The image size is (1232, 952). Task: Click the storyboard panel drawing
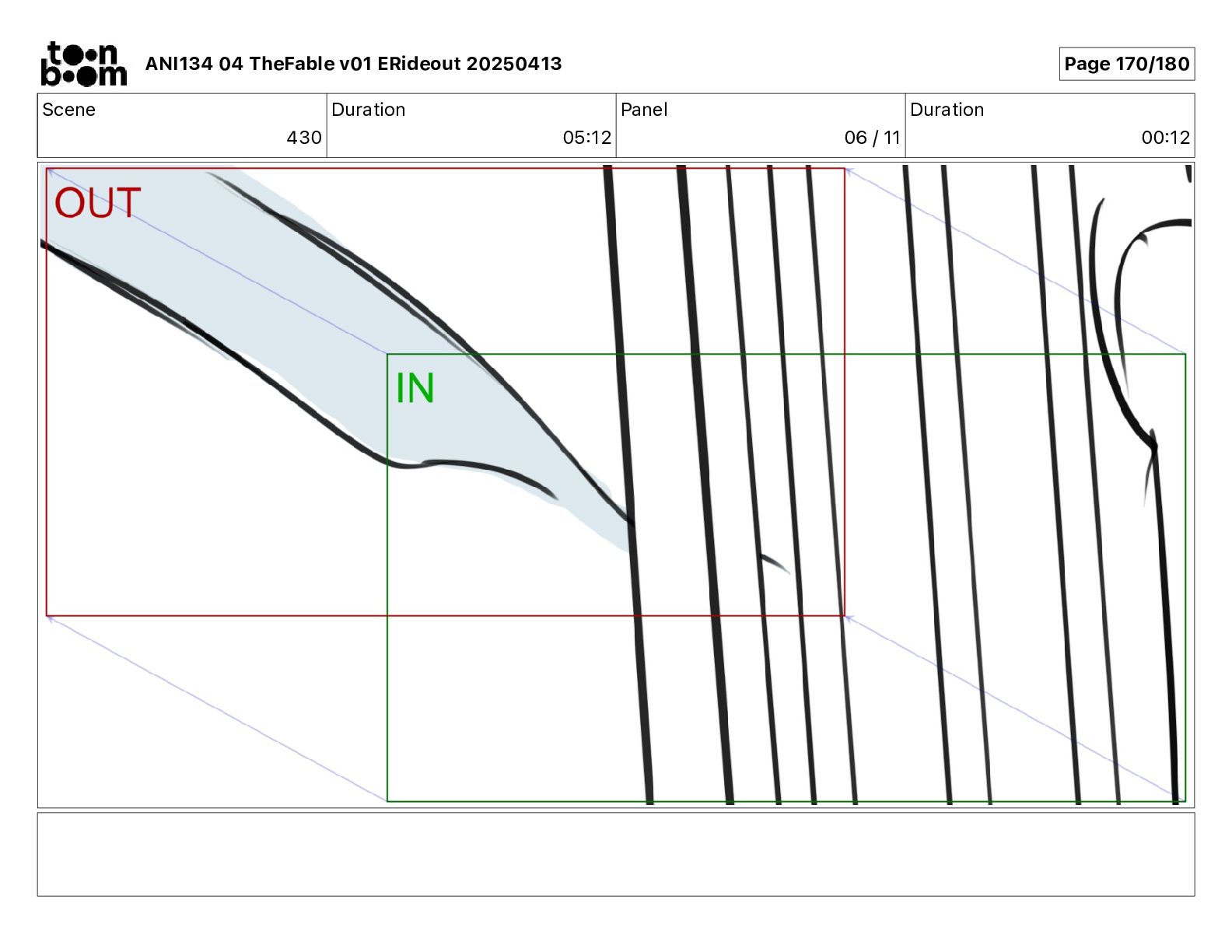point(616,485)
